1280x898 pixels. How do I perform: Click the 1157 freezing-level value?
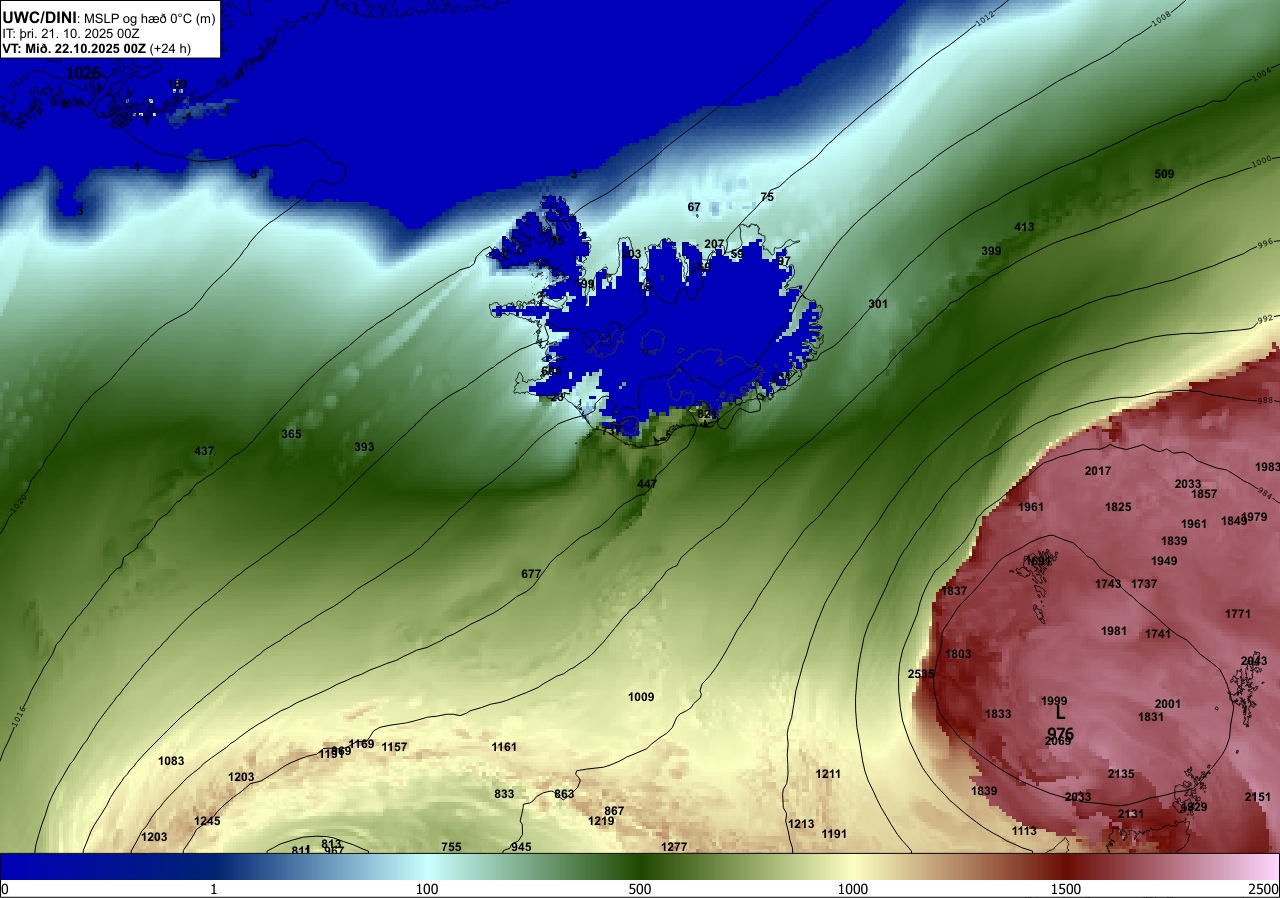tap(394, 747)
